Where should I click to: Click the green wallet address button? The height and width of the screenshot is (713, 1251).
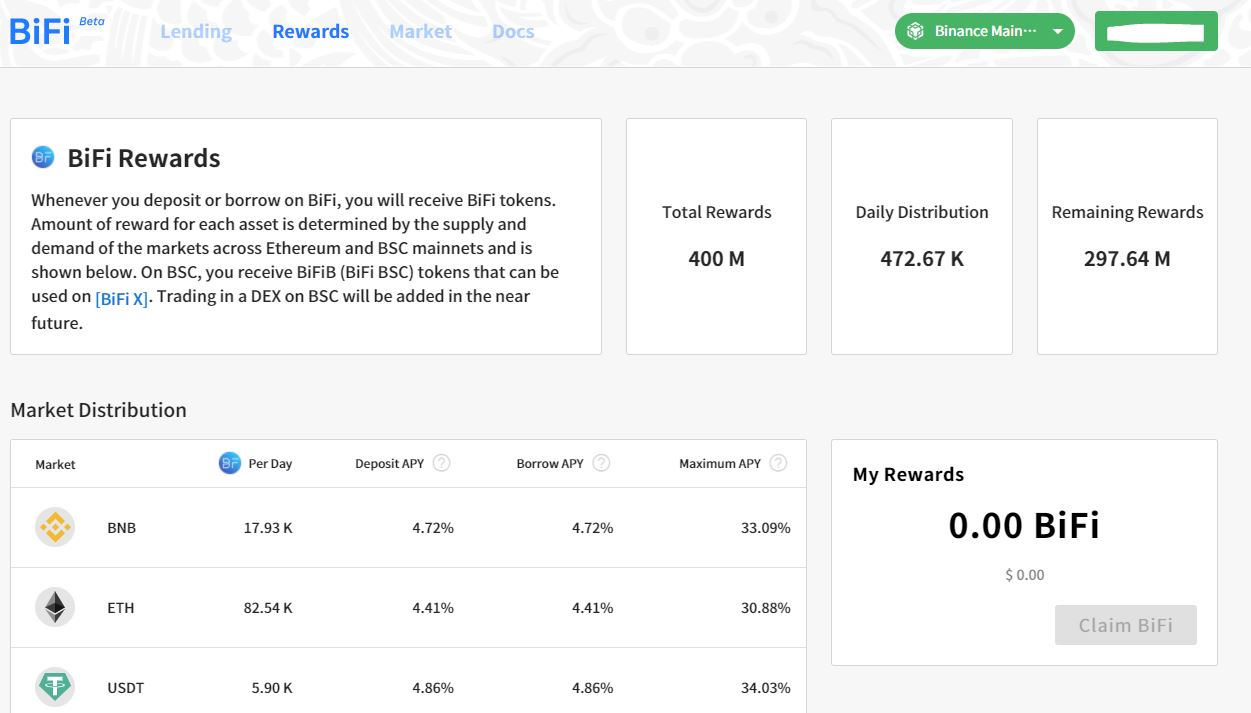coord(1156,31)
